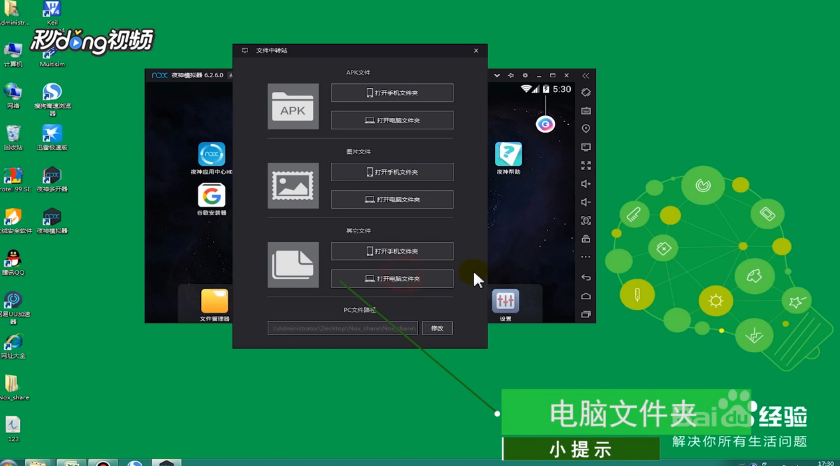Close the 文件中转站 dialog

click(476, 51)
